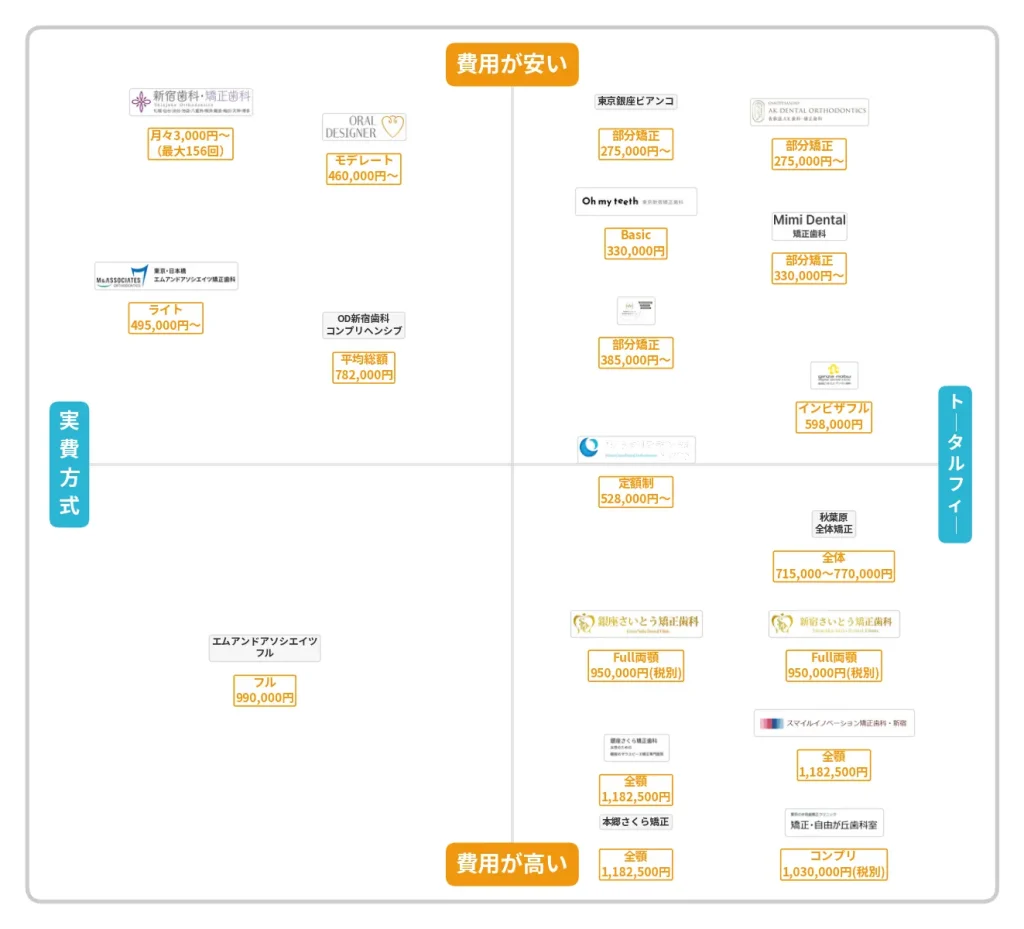Image resolution: width=1024 pixels, height=929 pixels.
Task: Select the 費用が安い orange header
Action: [512, 64]
